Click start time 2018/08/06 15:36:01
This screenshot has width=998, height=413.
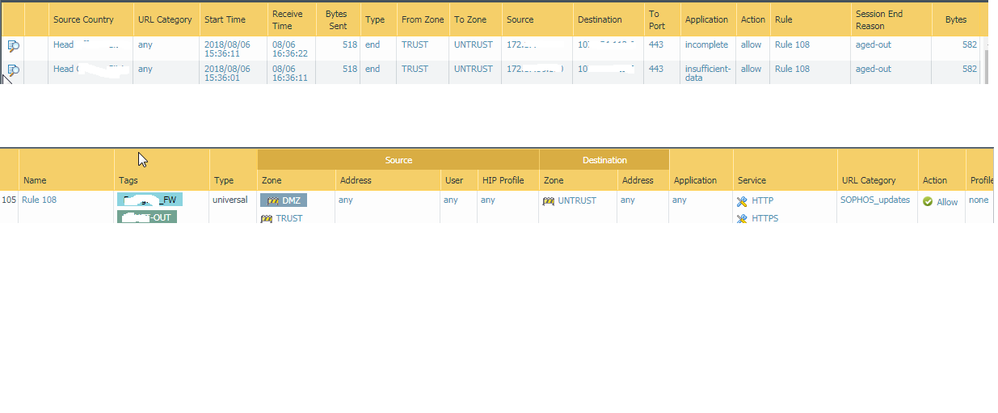pyautogui.click(x=227, y=73)
